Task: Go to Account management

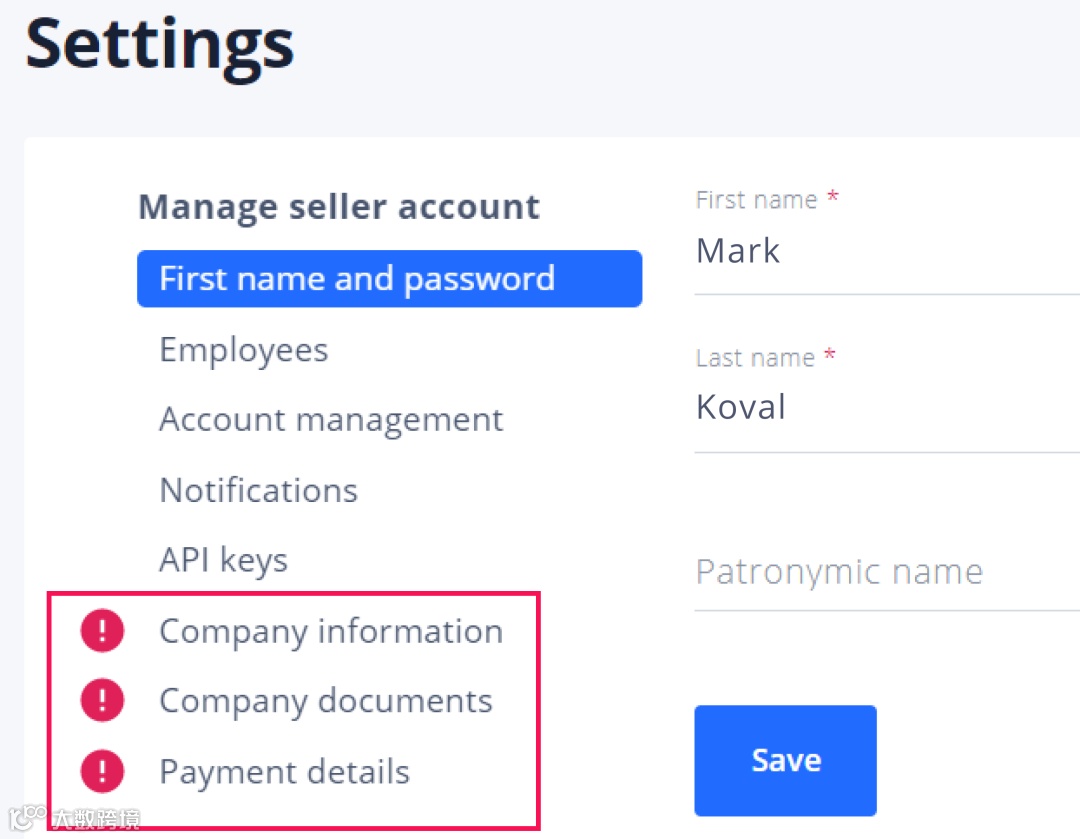Action: click(x=331, y=419)
